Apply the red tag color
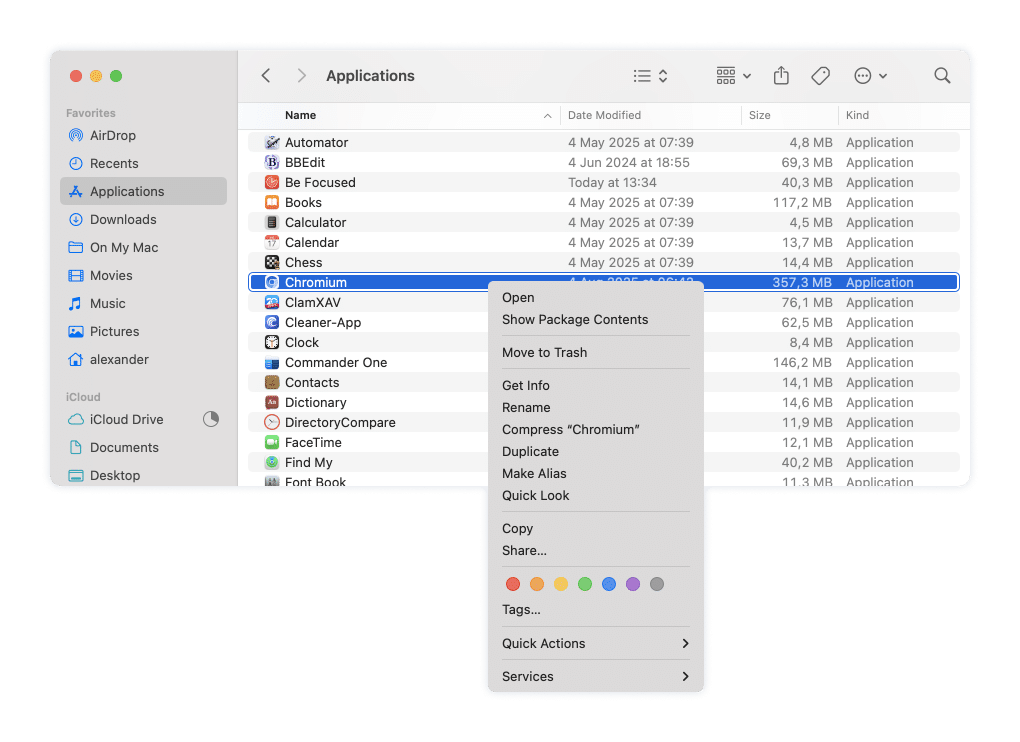 [x=513, y=584]
